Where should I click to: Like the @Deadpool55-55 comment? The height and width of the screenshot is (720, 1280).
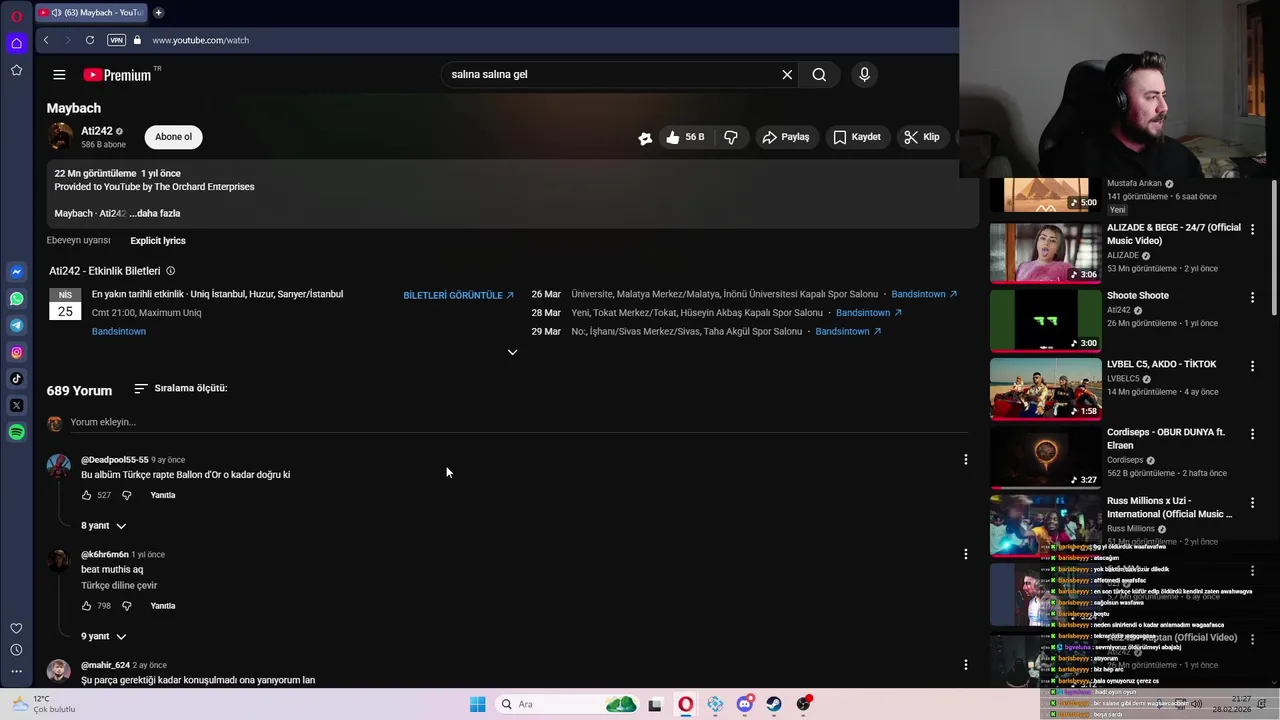[x=86, y=496]
